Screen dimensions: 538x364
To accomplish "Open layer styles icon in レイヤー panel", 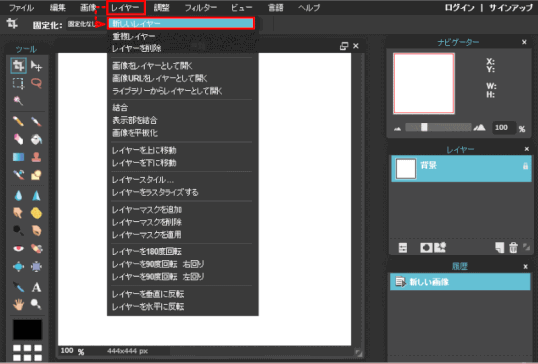I will coord(440,247).
